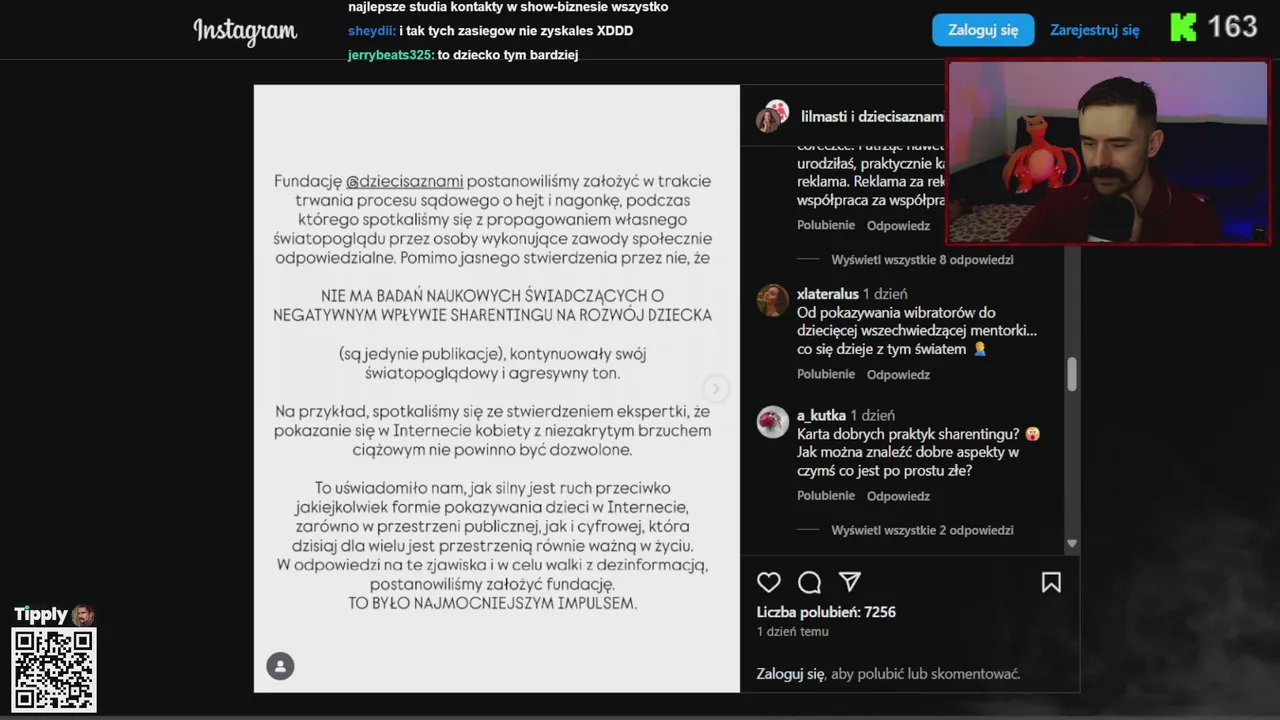Reply to xlateralus comment via Odpowiedz
Image resolution: width=1280 pixels, height=720 pixels.
[x=898, y=375]
